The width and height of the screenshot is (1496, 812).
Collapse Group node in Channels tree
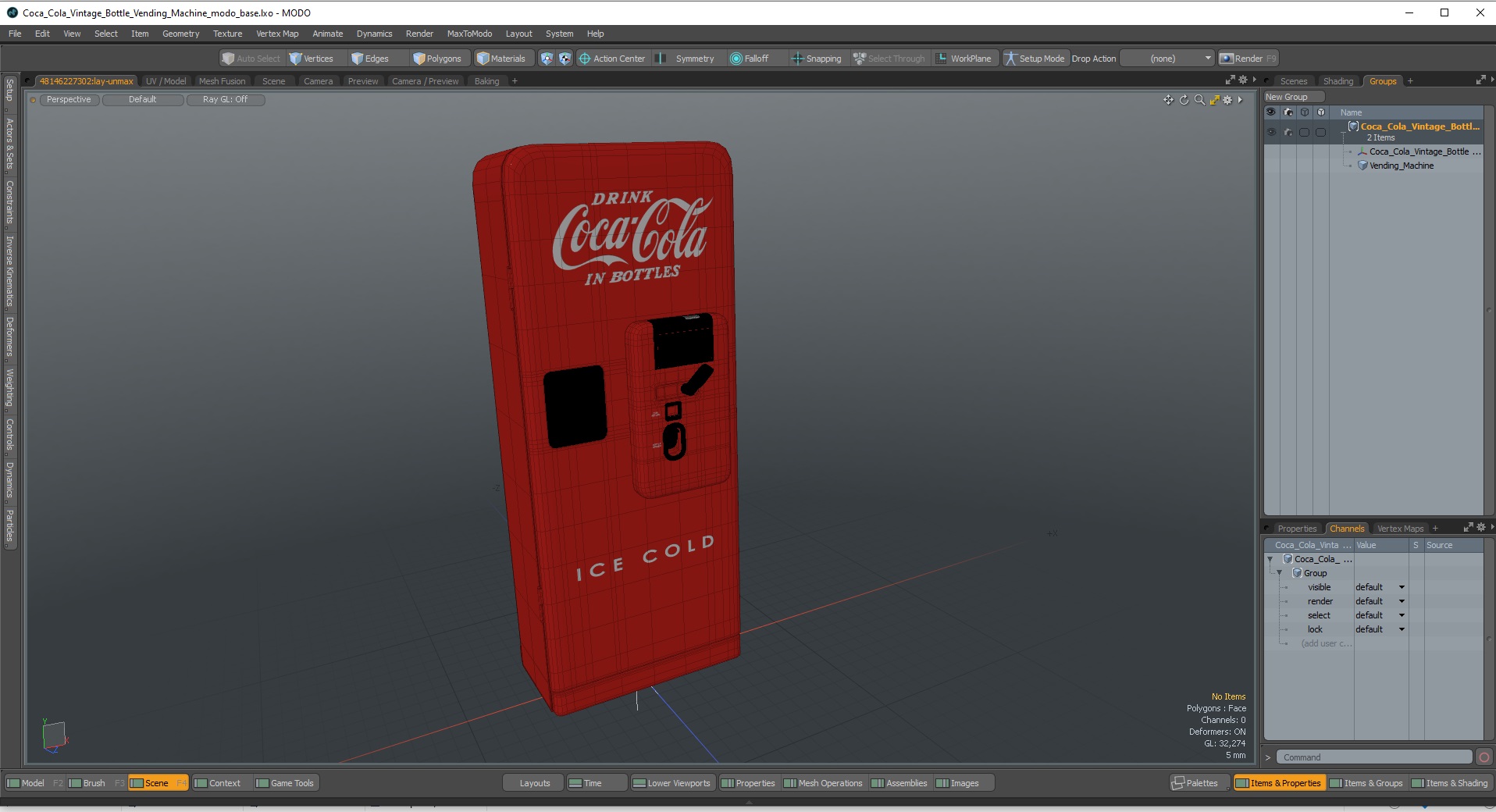click(1279, 573)
